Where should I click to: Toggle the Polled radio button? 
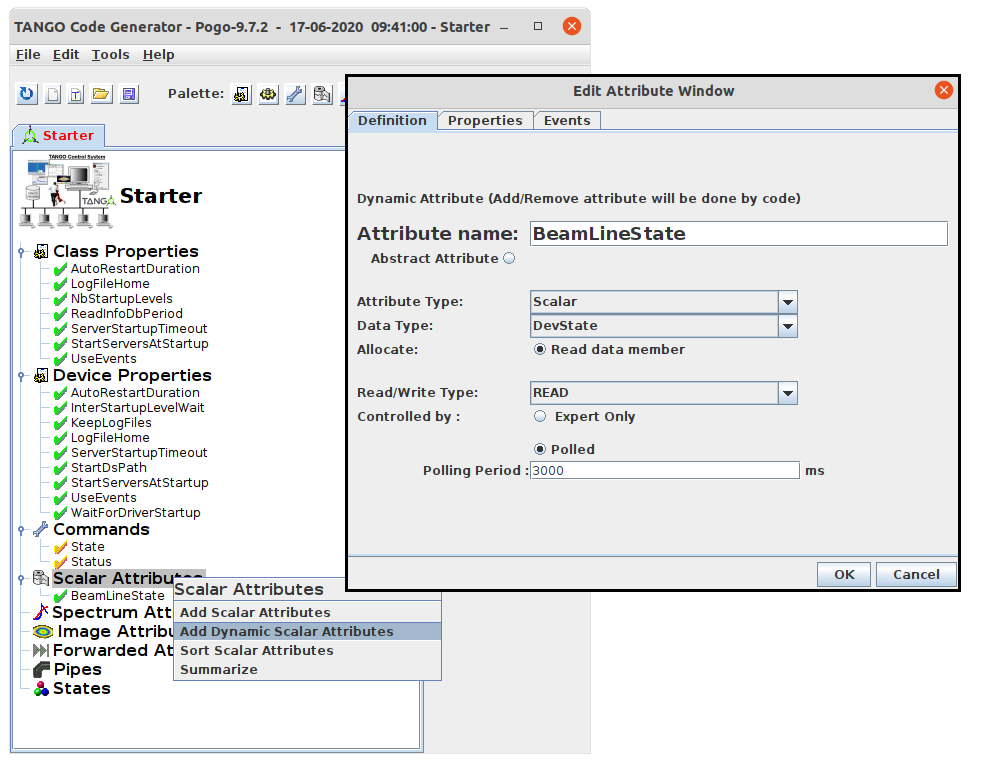[540, 450]
